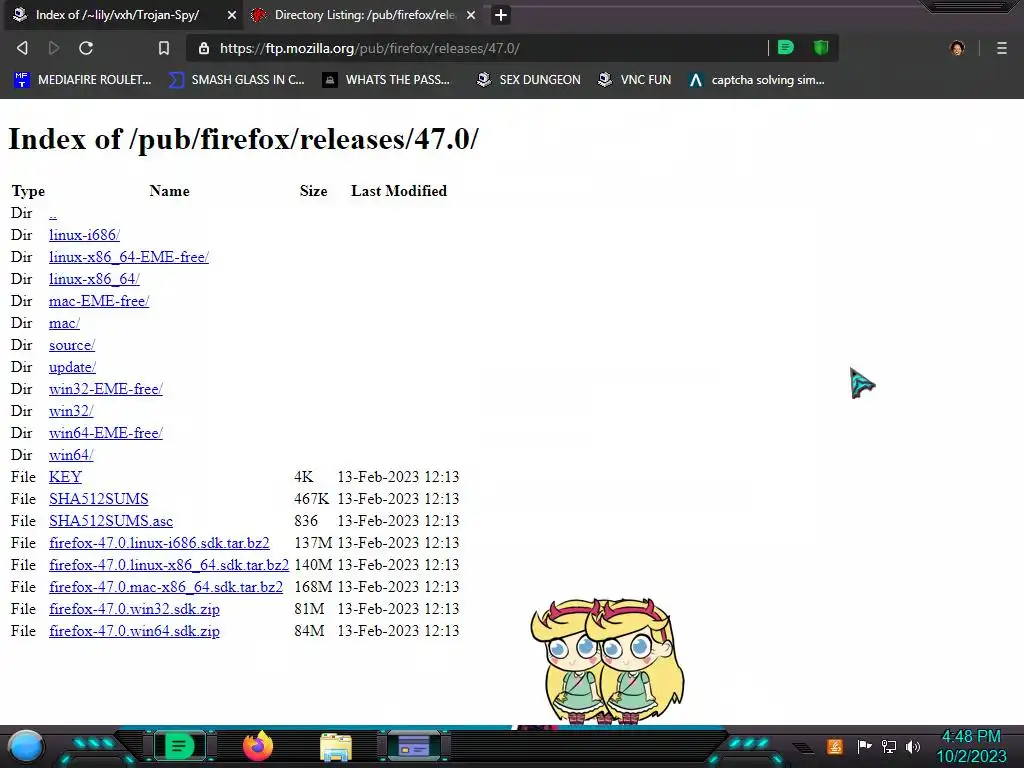
Task: Switch to the Index of /~lily/vxh/Trojan-Spy/ tab
Action: tap(123, 15)
